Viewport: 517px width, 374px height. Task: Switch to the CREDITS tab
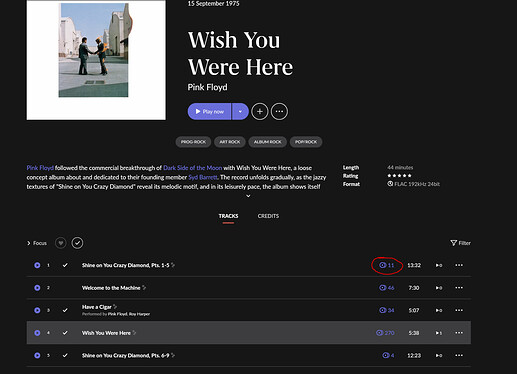pyautogui.click(x=268, y=216)
